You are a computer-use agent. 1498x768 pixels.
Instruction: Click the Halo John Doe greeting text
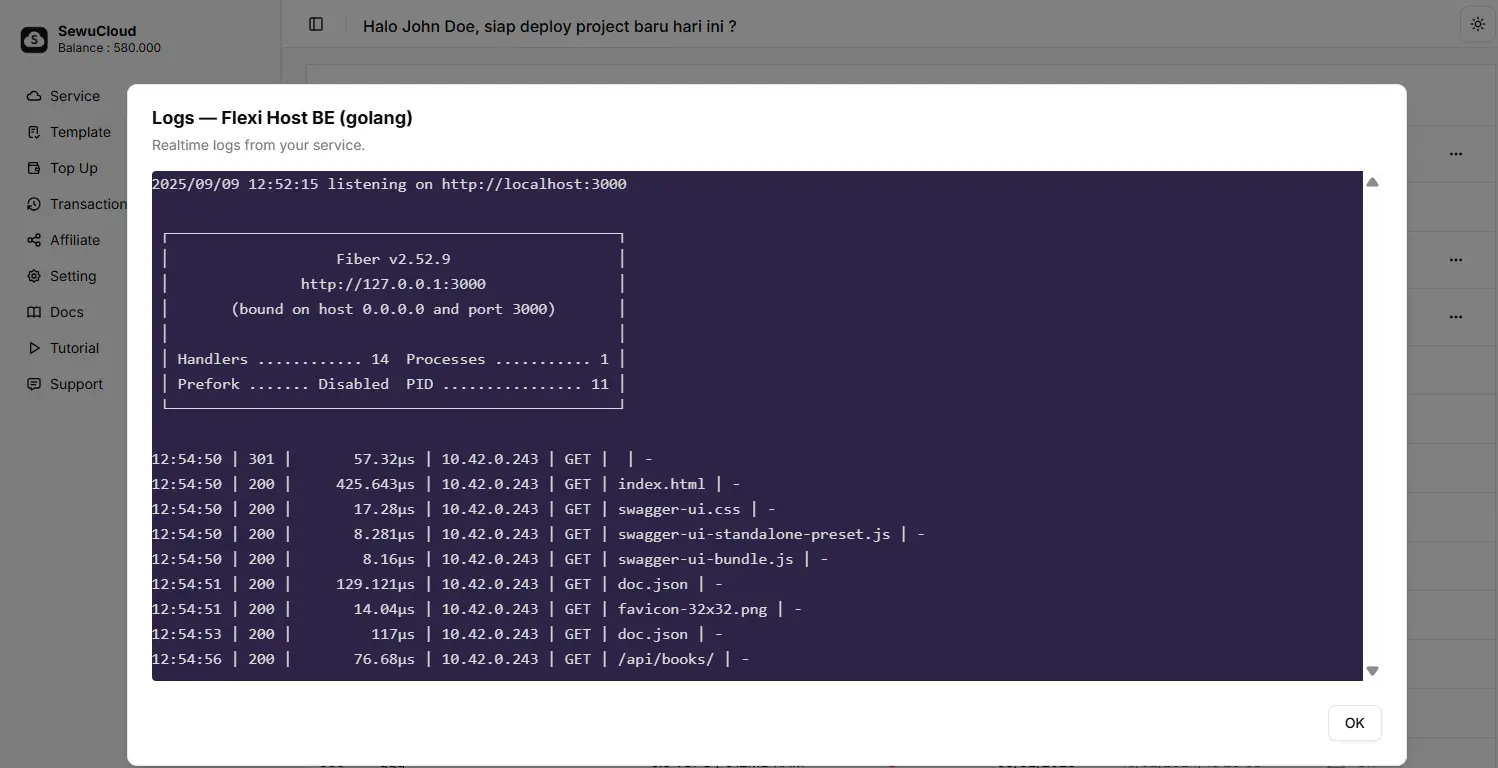(x=549, y=26)
